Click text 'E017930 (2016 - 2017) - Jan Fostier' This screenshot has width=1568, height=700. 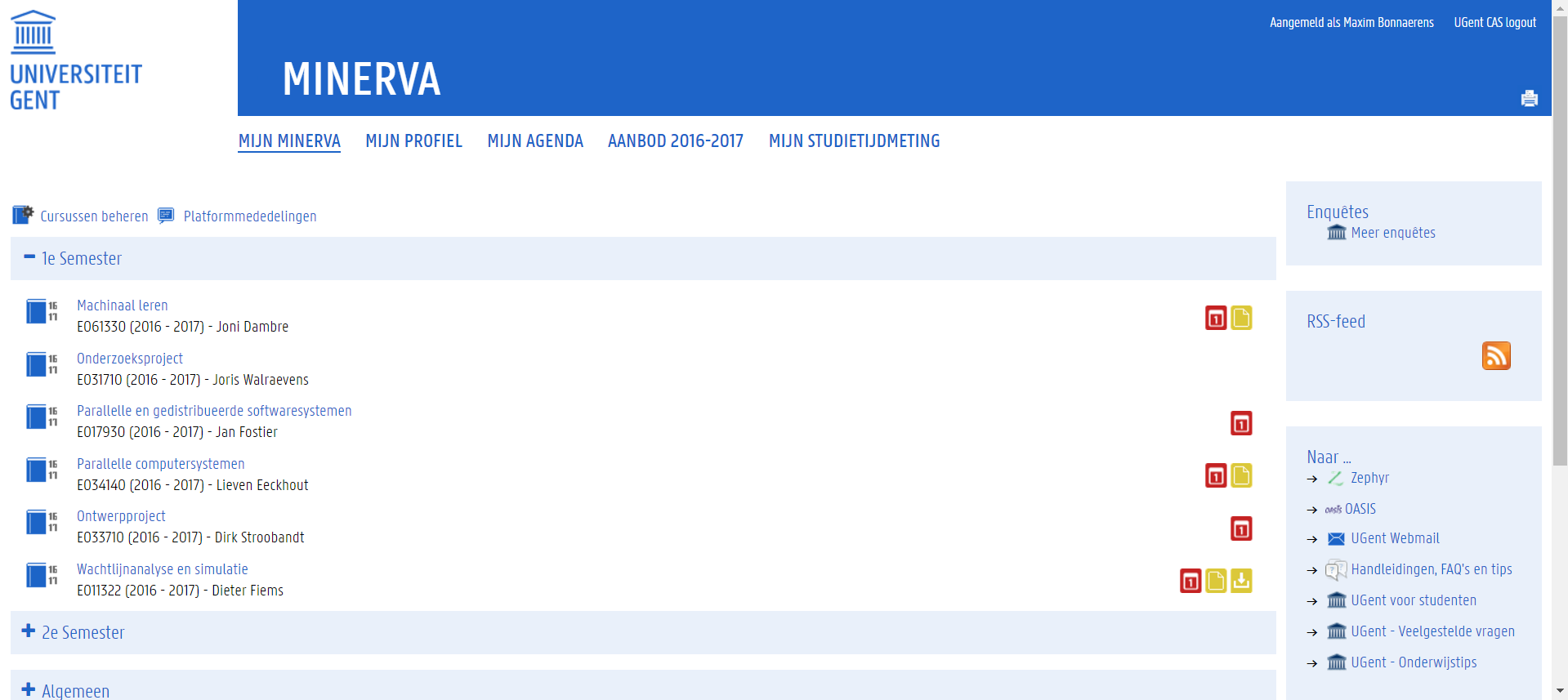tap(177, 432)
